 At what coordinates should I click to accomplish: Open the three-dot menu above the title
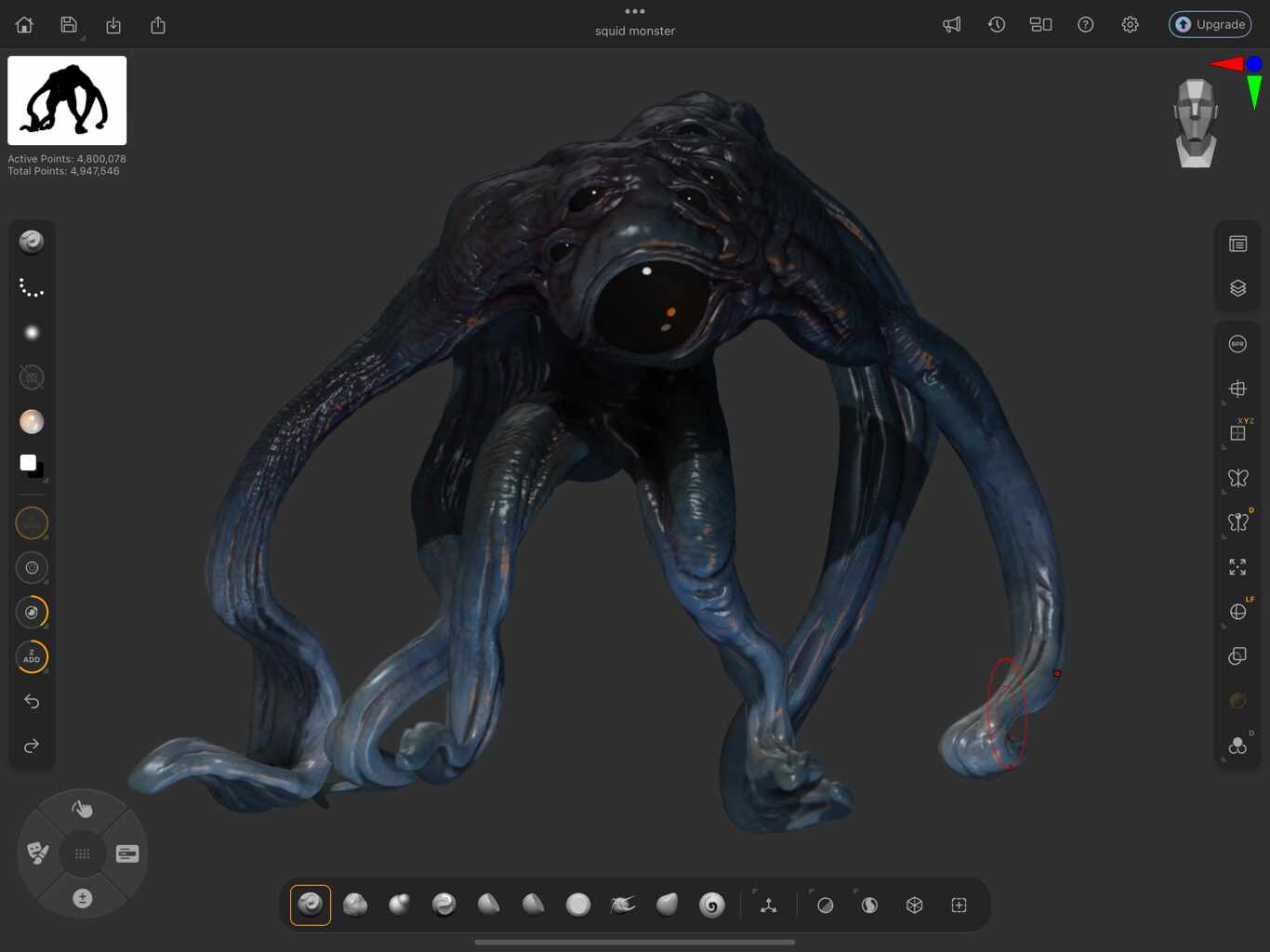tap(635, 11)
